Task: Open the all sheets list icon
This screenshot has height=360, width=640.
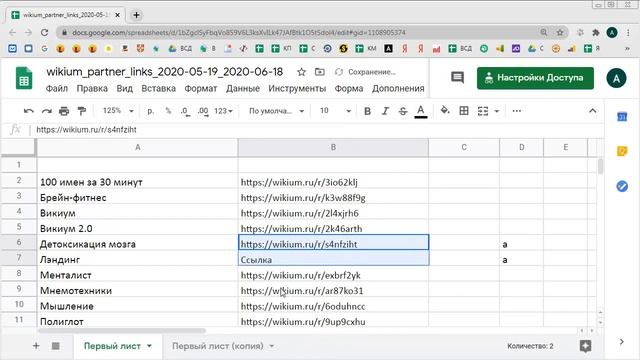Action: [x=56, y=346]
